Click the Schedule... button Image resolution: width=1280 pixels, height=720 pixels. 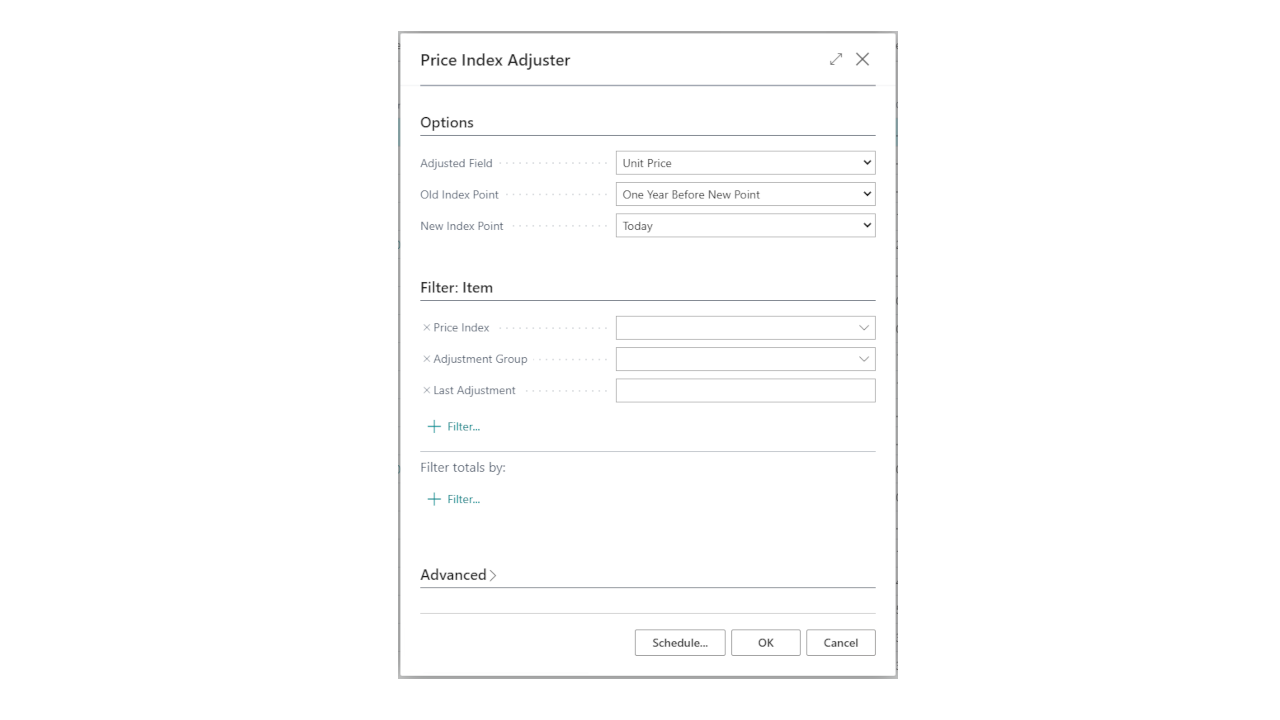point(680,643)
